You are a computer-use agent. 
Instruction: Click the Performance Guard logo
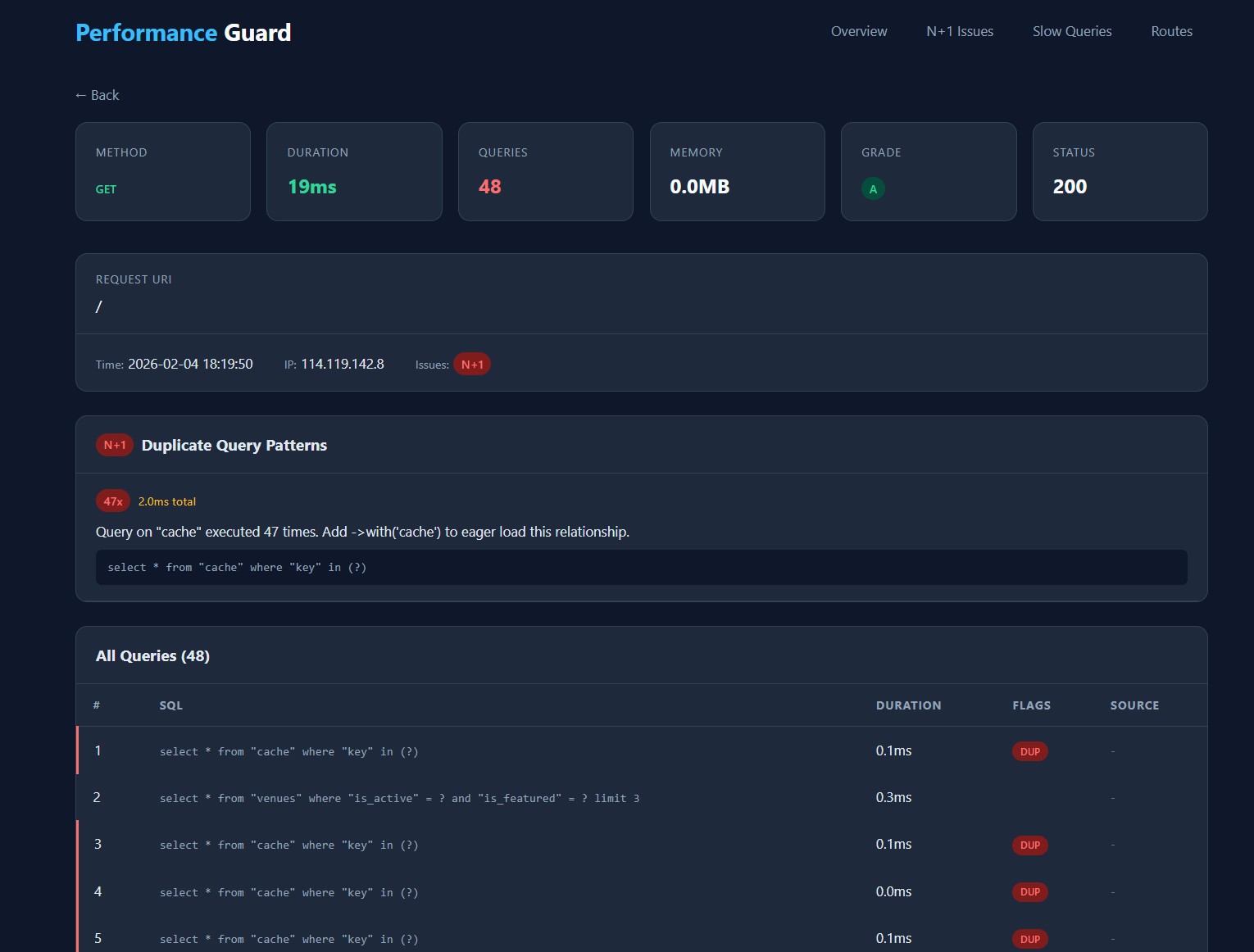click(x=183, y=33)
